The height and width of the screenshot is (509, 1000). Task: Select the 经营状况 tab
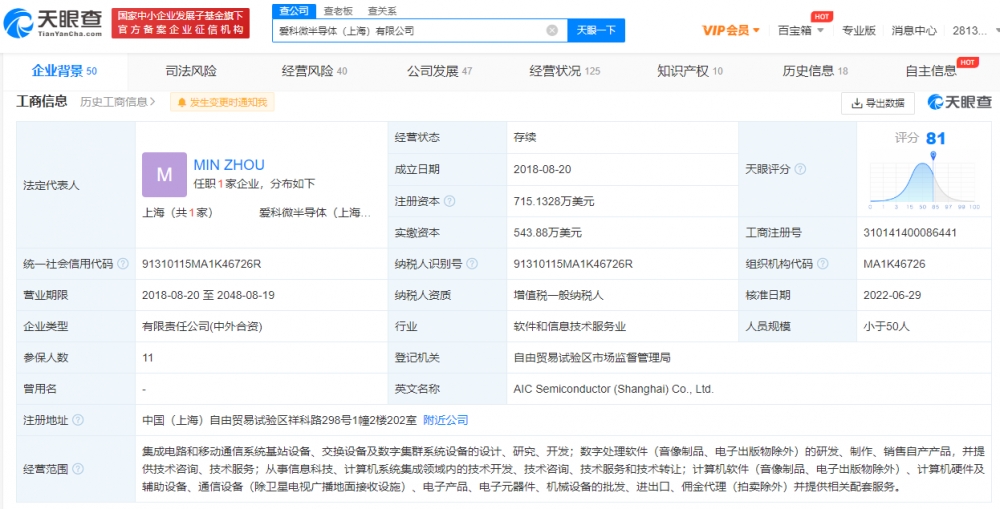(x=564, y=71)
